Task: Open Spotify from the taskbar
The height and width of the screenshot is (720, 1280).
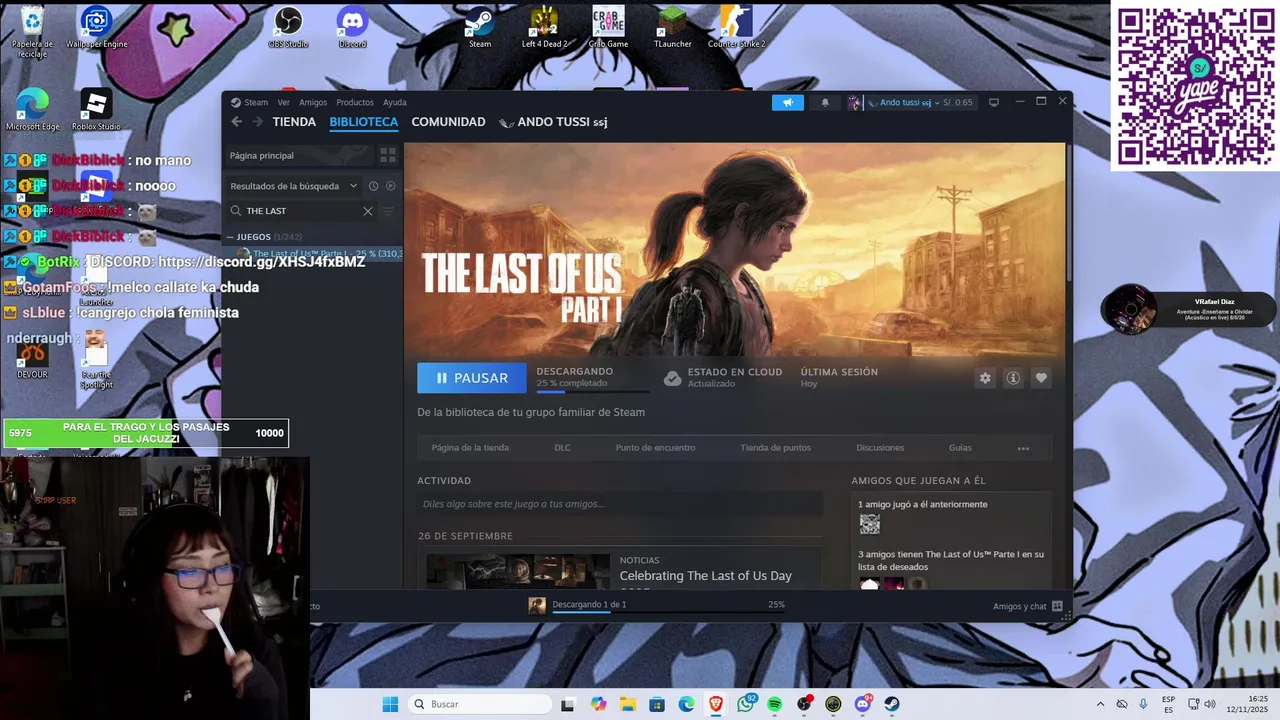Action: click(x=775, y=704)
